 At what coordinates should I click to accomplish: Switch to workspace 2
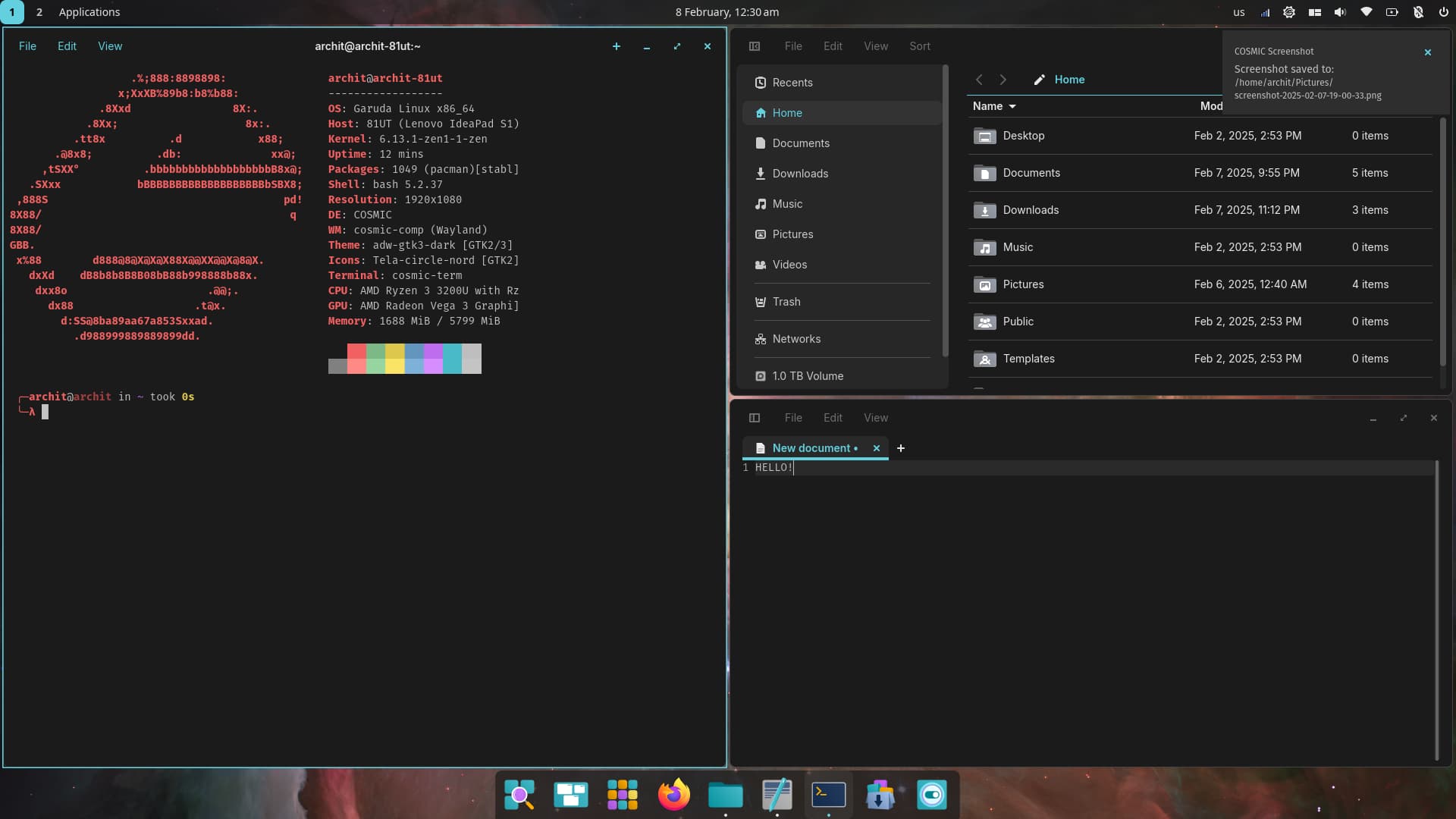click(x=39, y=12)
